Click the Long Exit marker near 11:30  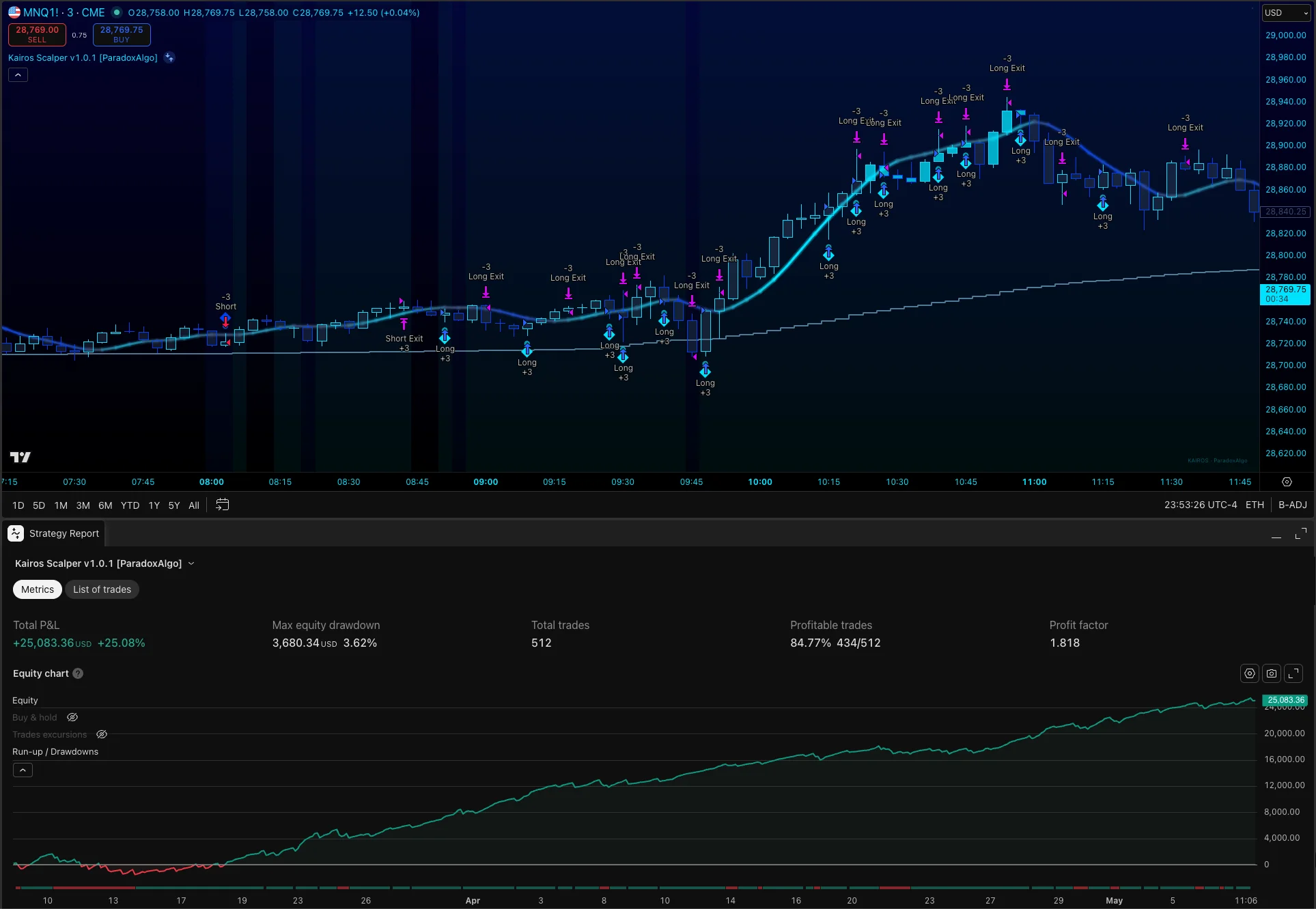coord(1185,144)
